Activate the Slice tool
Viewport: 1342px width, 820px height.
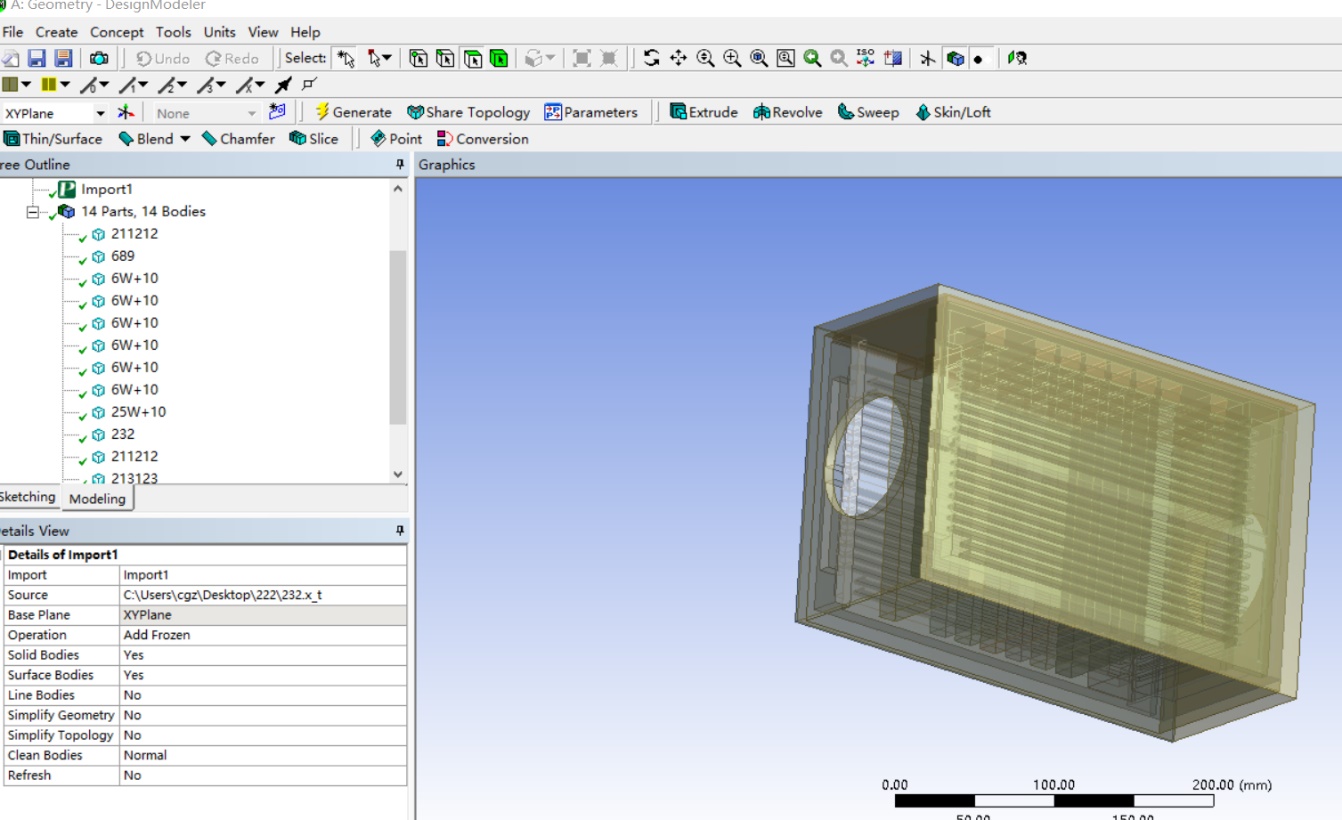pyautogui.click(x=313, y=139)
